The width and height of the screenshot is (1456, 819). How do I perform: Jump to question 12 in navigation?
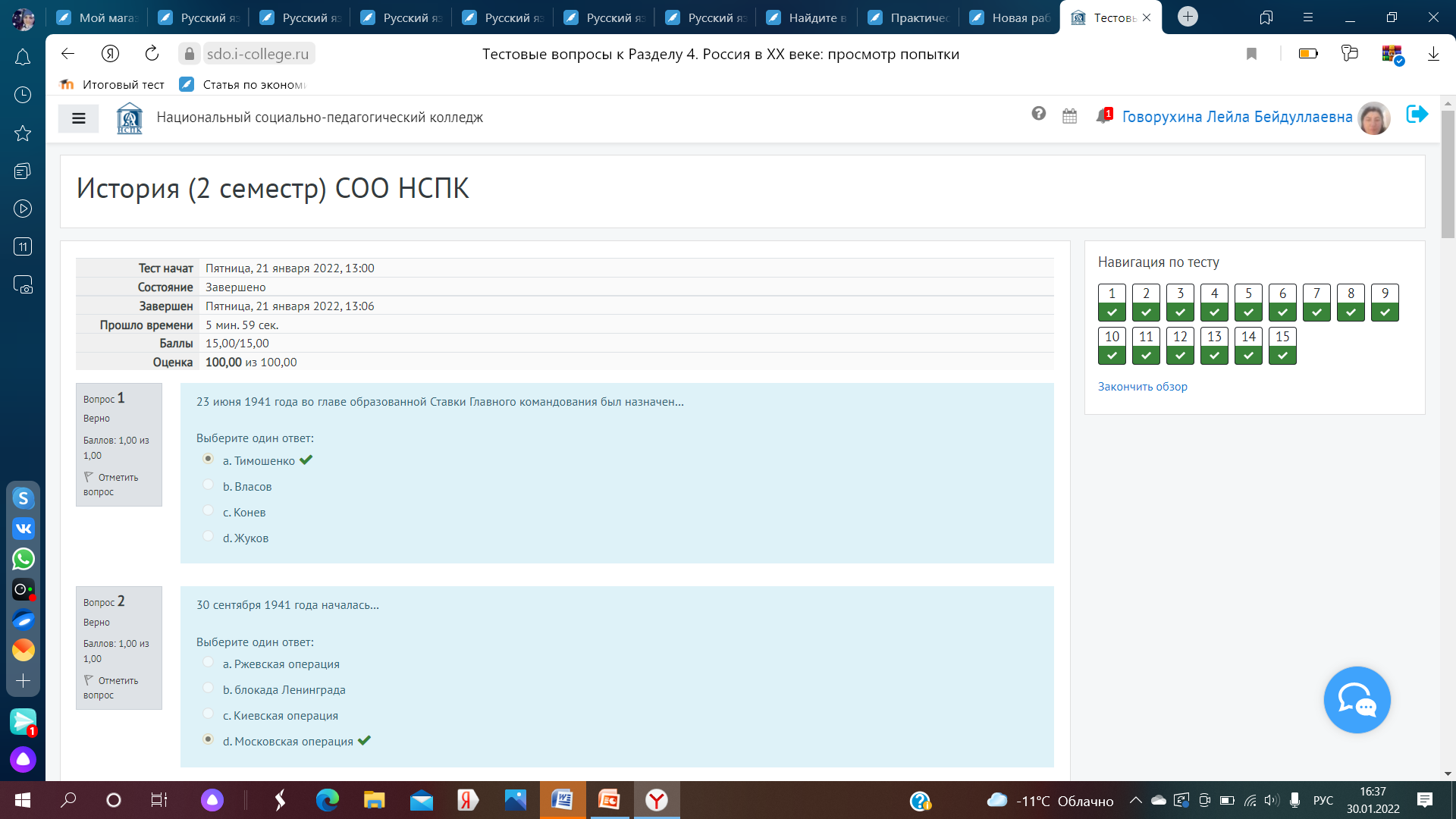click(x=1180, y=346)
